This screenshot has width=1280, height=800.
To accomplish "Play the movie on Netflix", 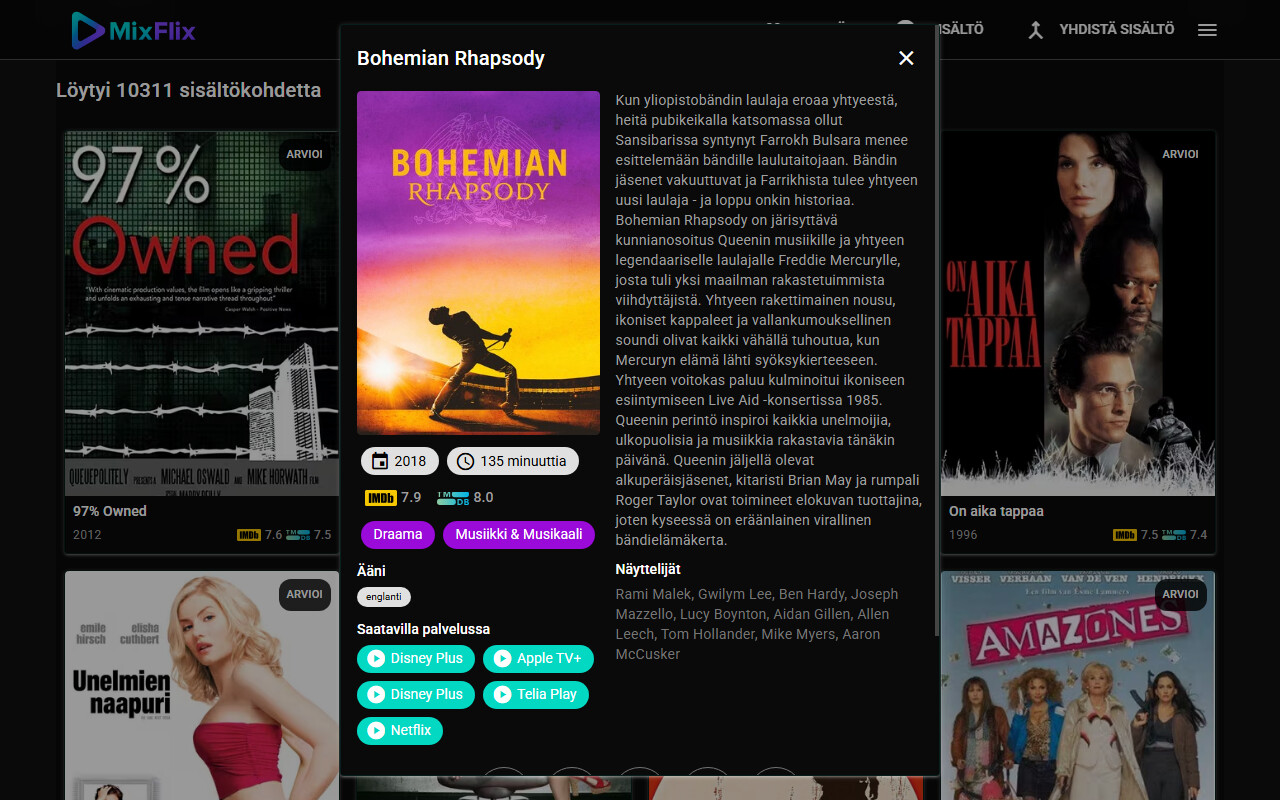I will pyautogui.click(x=400, y=730).
